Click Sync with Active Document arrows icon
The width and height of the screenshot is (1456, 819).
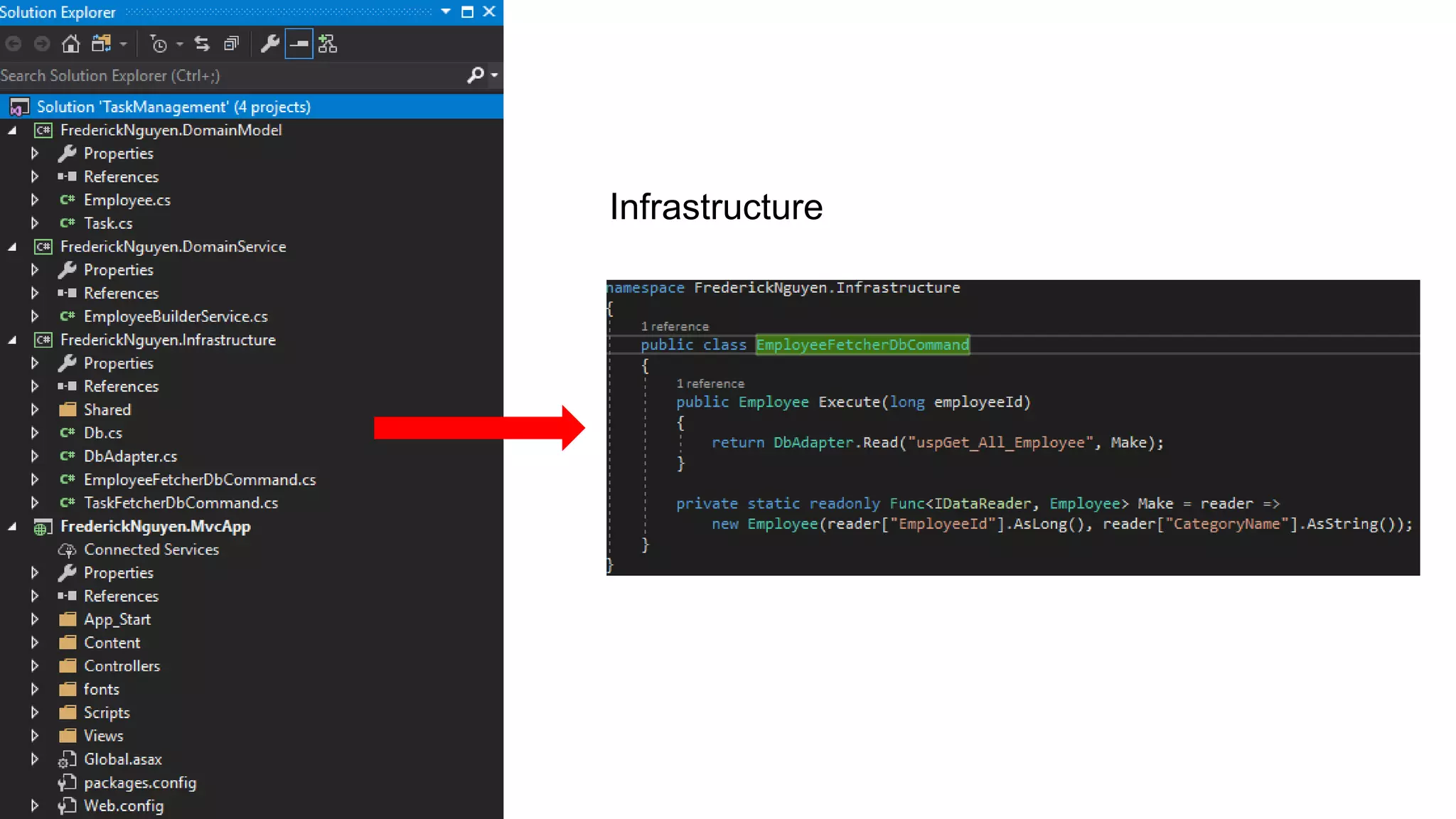pos(202,44)
